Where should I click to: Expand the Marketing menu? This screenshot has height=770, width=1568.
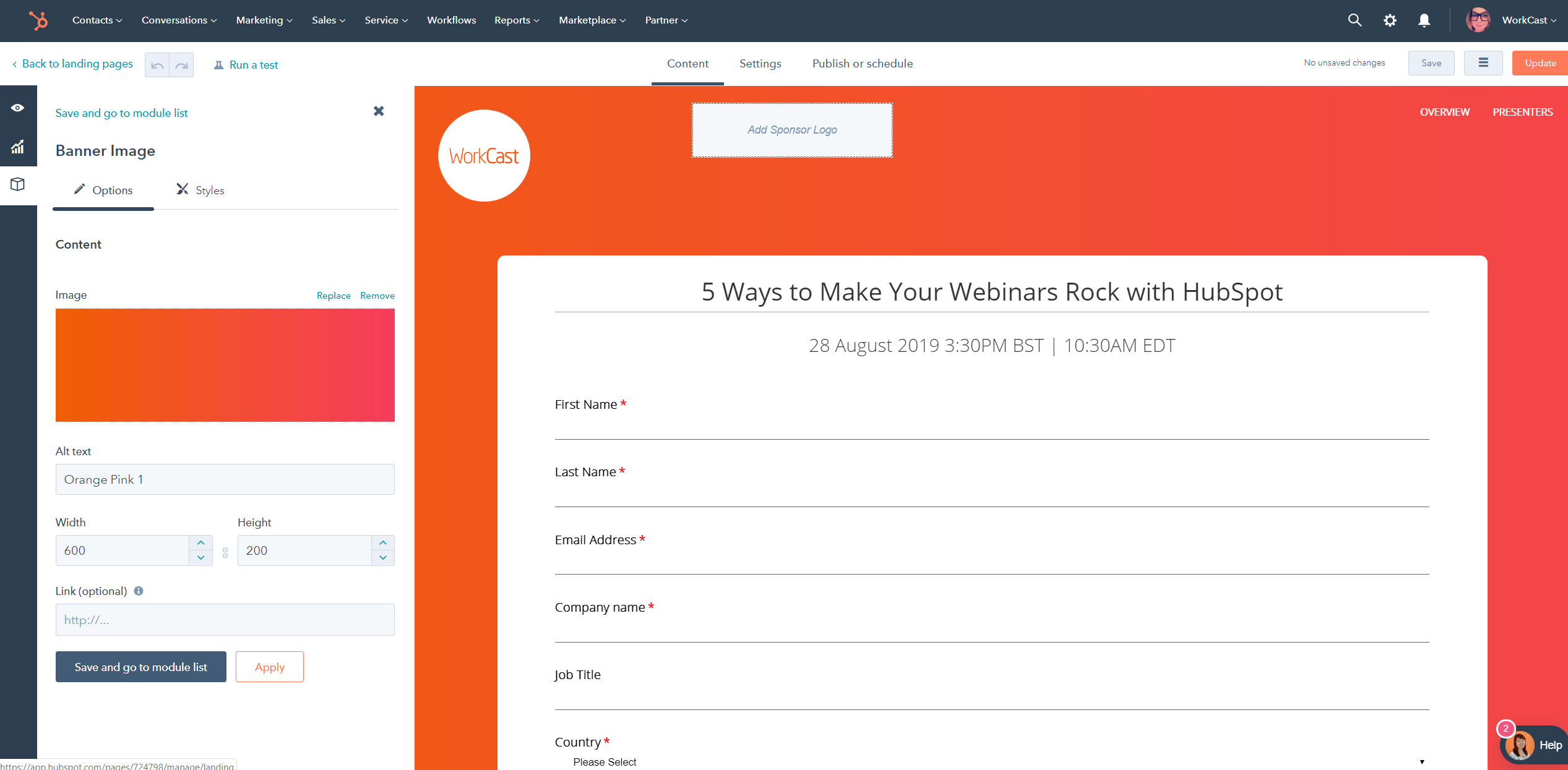pyautogui.click(x=264, y=20)
